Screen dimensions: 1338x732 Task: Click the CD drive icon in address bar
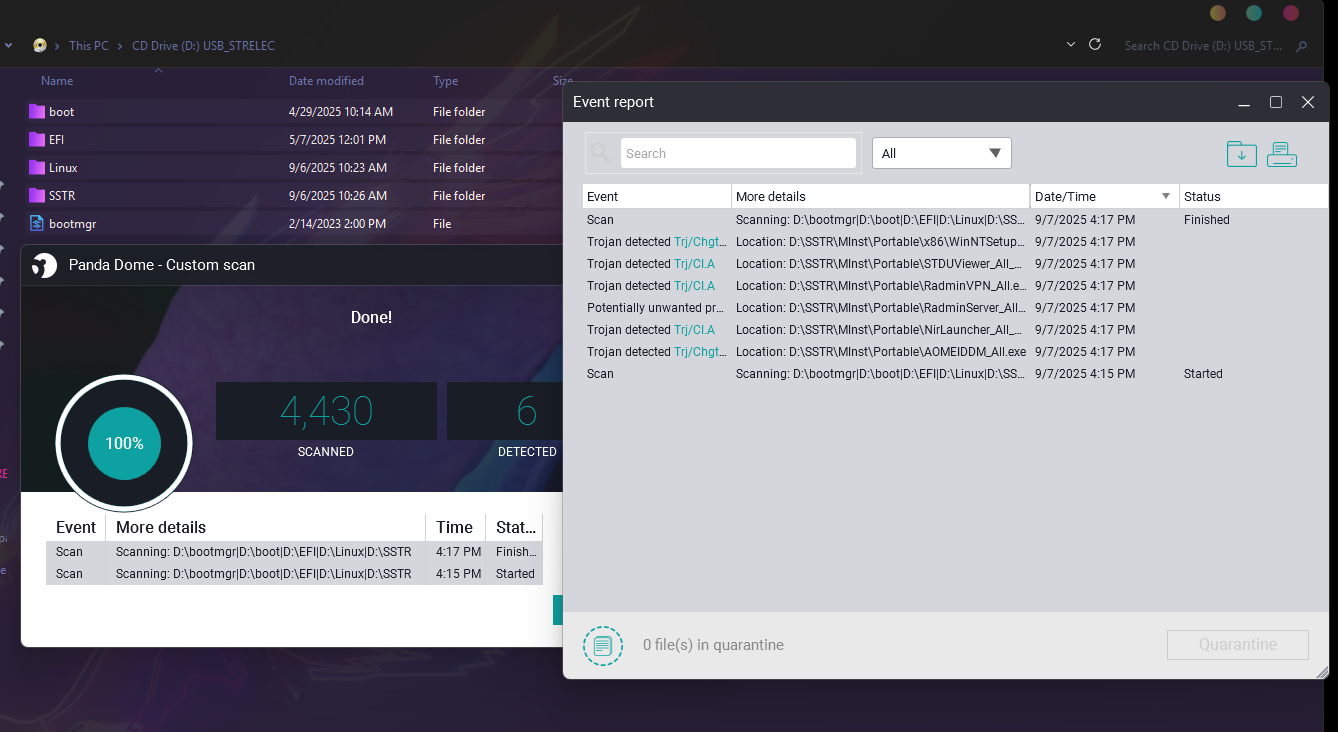point(39,45)
